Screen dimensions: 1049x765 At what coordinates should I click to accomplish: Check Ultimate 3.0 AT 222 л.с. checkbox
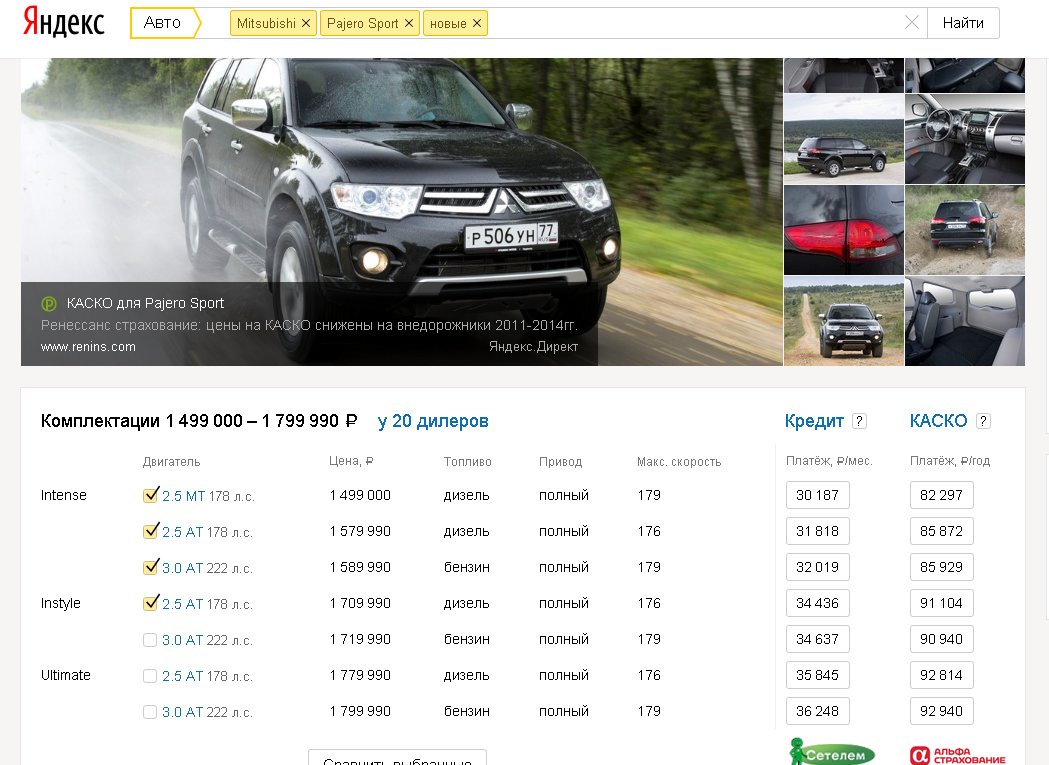click(x=150, y=712)
